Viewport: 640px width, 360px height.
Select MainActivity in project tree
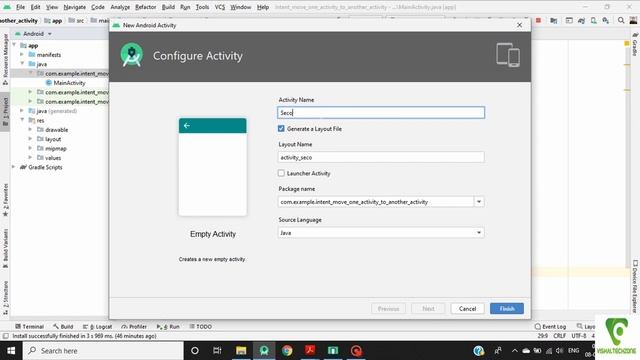coord(69,82)
